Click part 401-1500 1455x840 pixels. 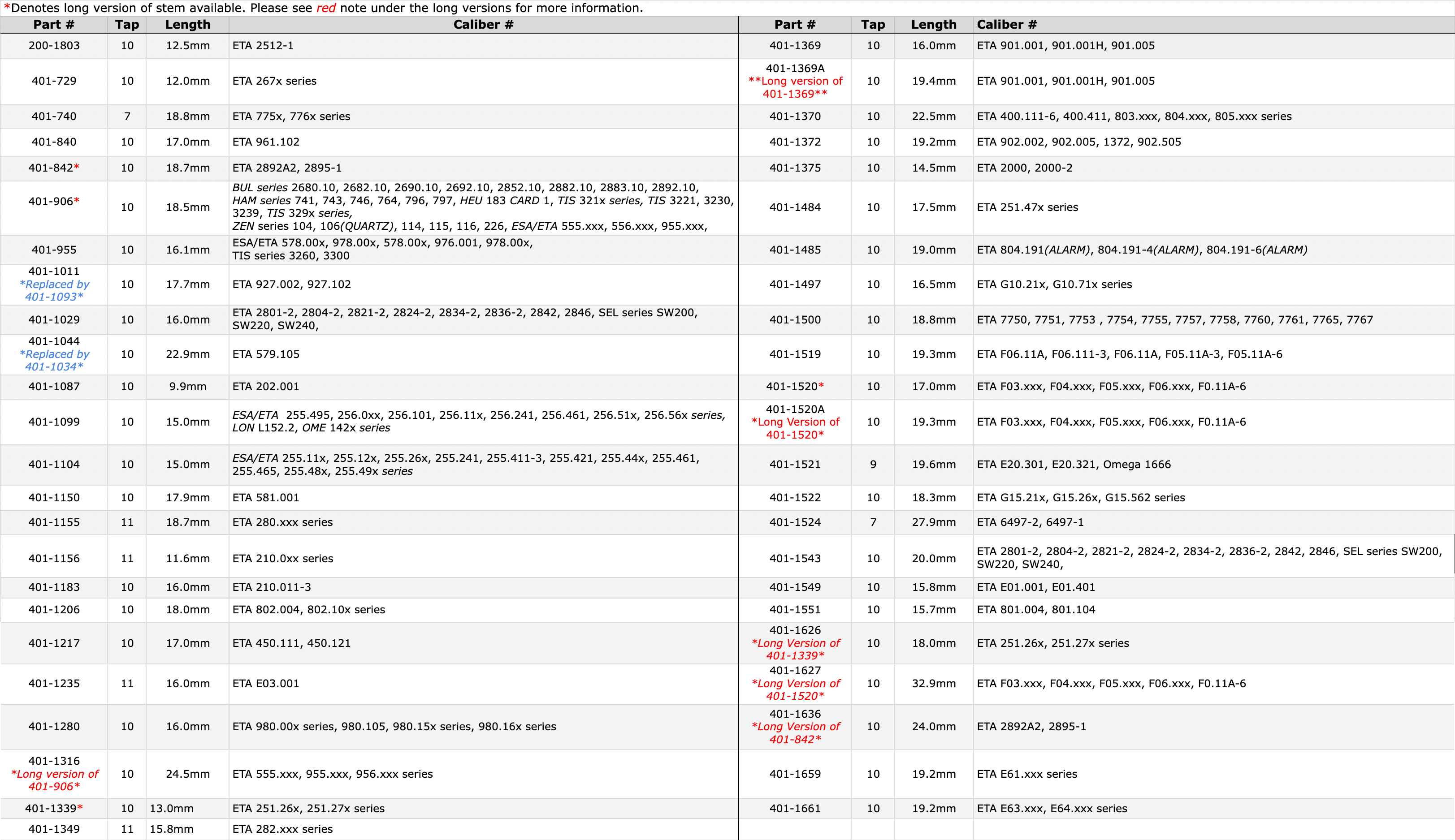pos(795,319)
